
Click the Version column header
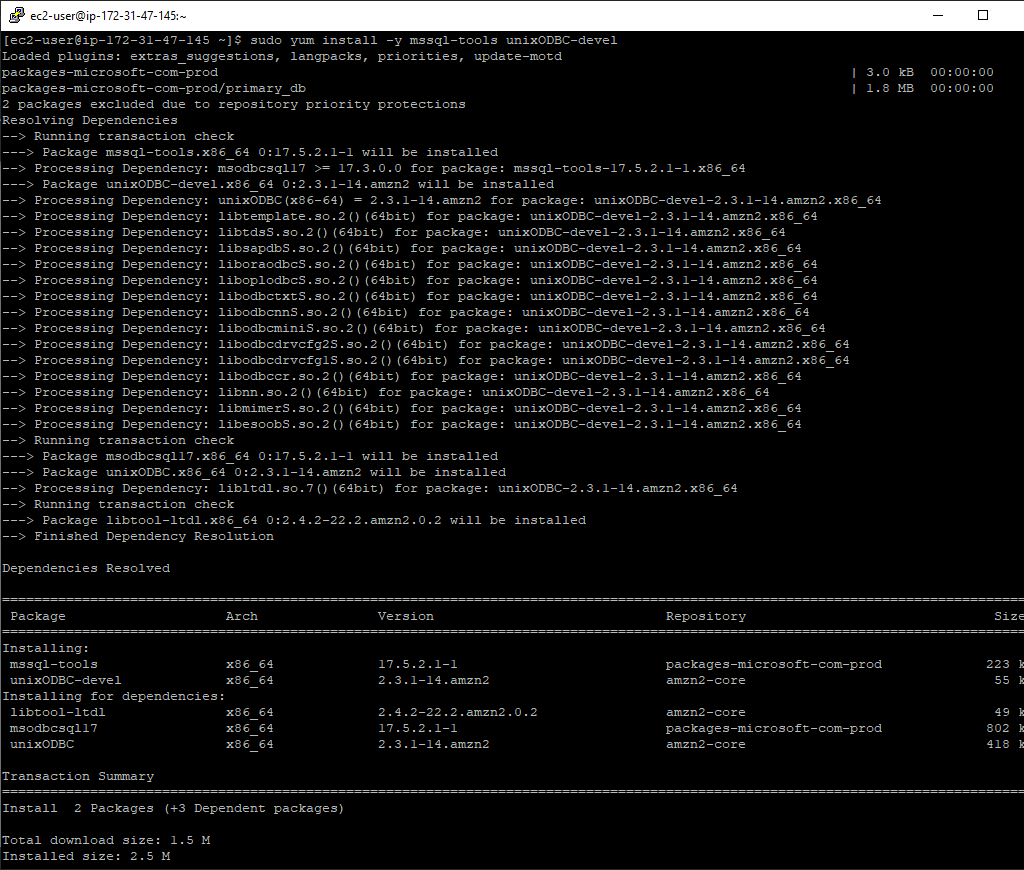(x=406, y=617)
